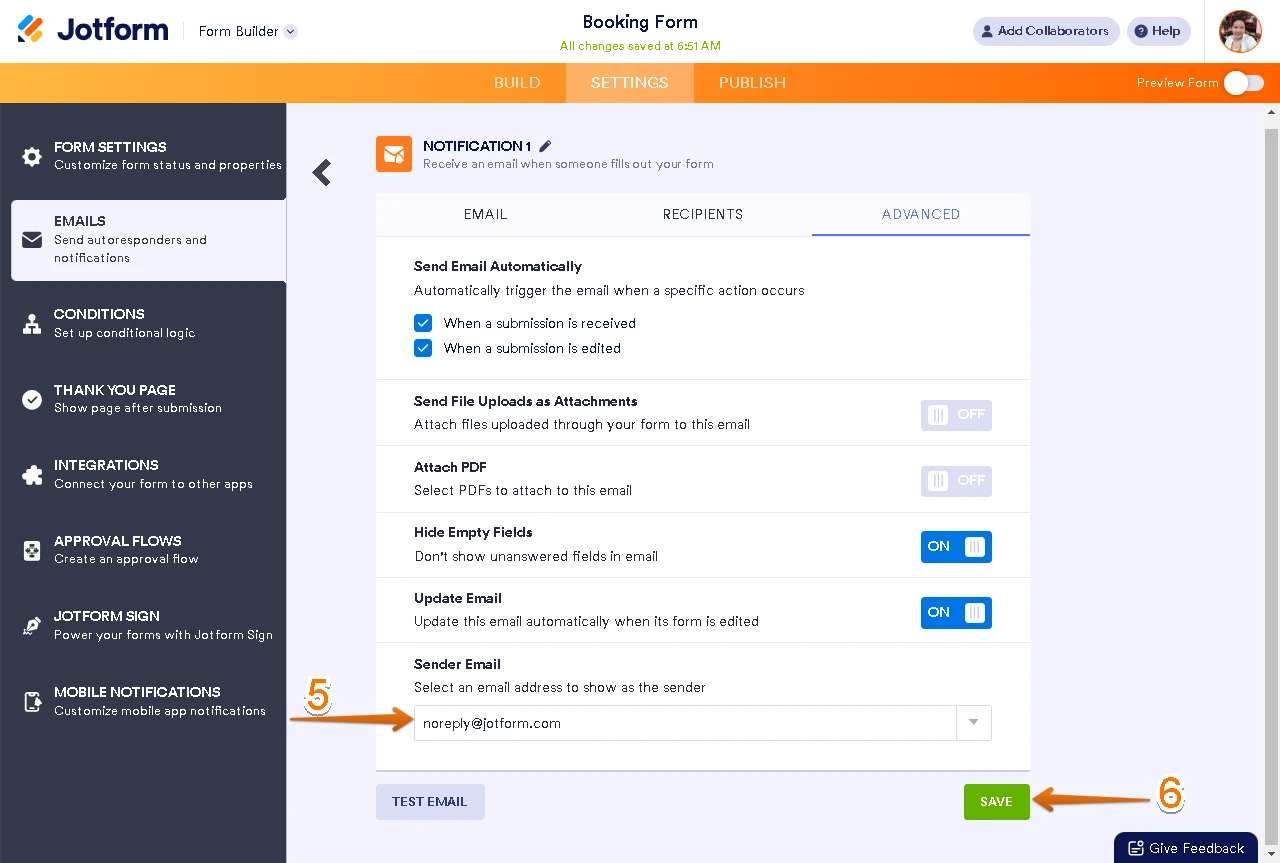Click the back arrow chevron
Viewport: 1280px width, 863px height.
(321, 173)
